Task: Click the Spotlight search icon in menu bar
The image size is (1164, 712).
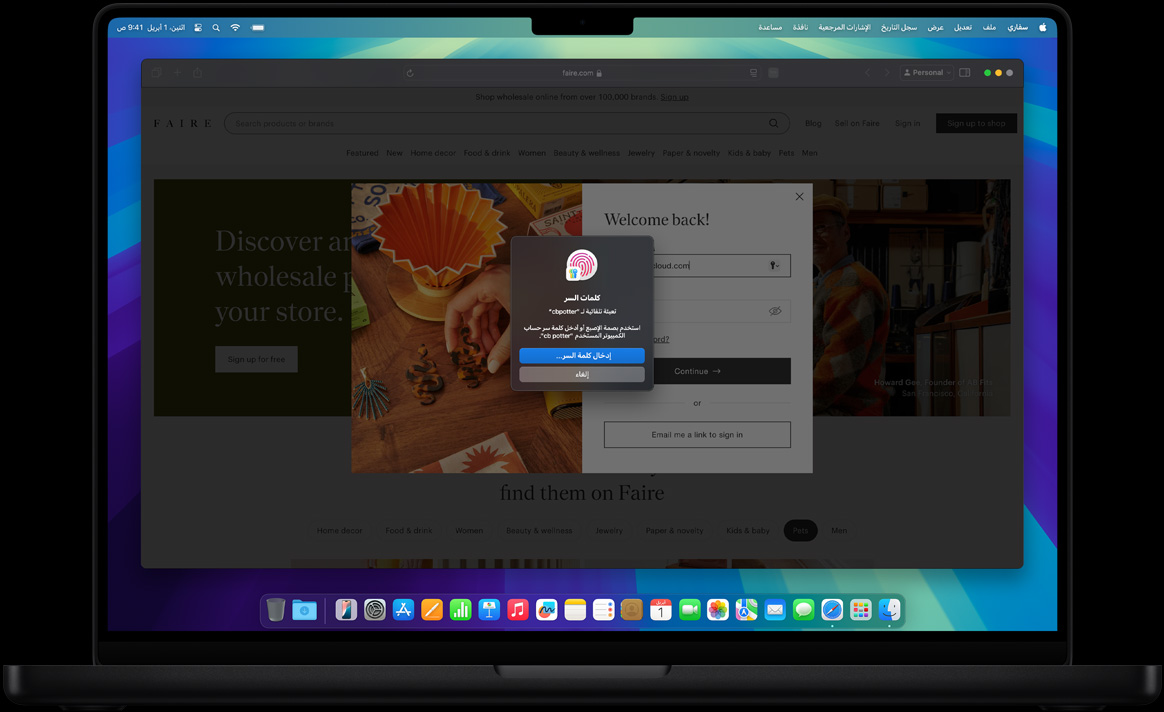Action: (x=216, y=28)
